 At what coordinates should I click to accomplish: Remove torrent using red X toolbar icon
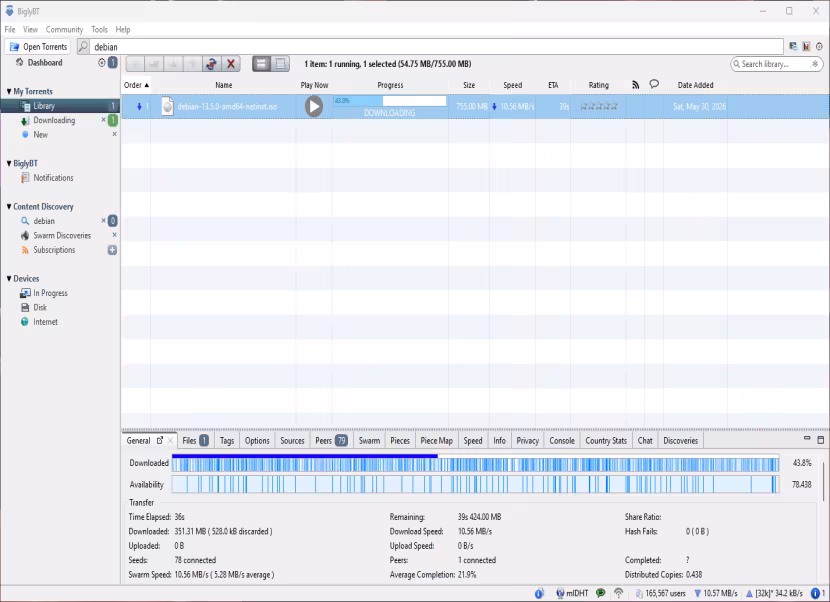click(x=231, y=64)
